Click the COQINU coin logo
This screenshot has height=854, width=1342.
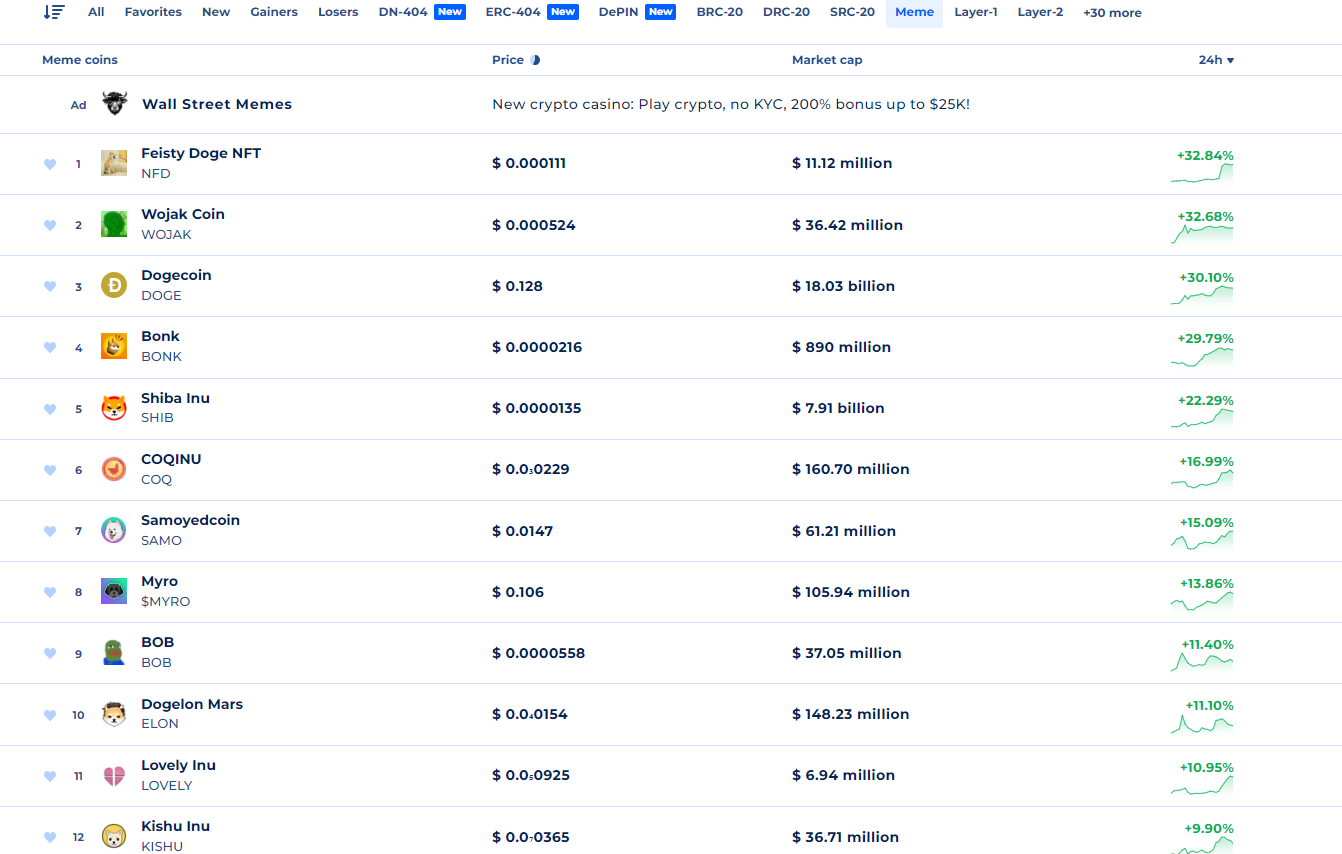coord(114,469)
